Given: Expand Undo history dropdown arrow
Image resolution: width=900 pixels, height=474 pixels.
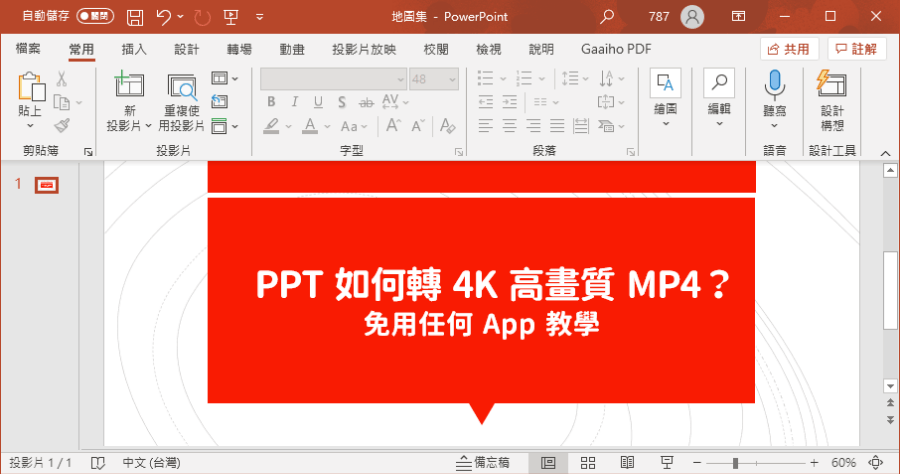Looking at the screenshot, I should [180, 17].
